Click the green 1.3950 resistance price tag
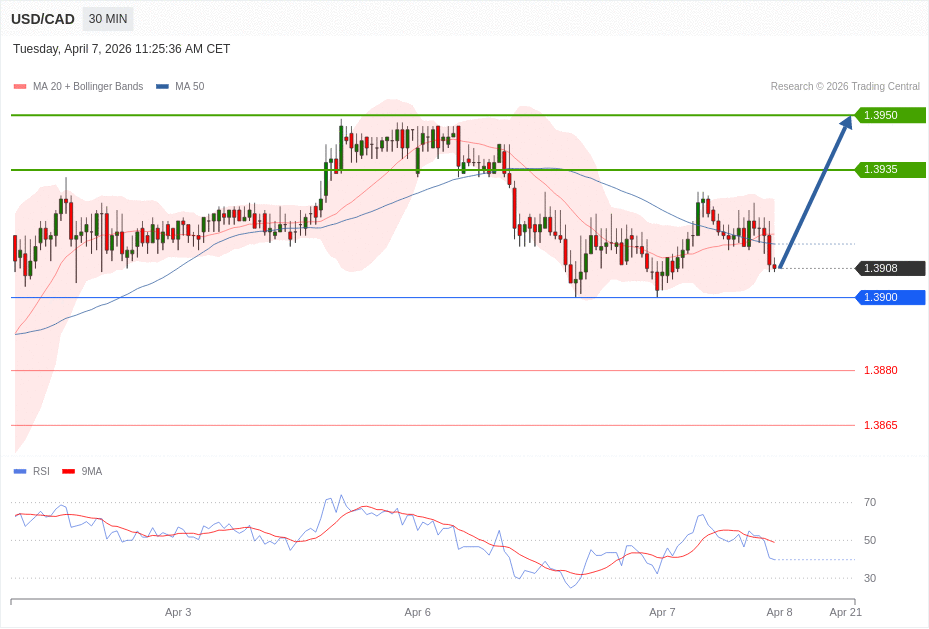This screenshot has width=929, height=629. (890, 115)
